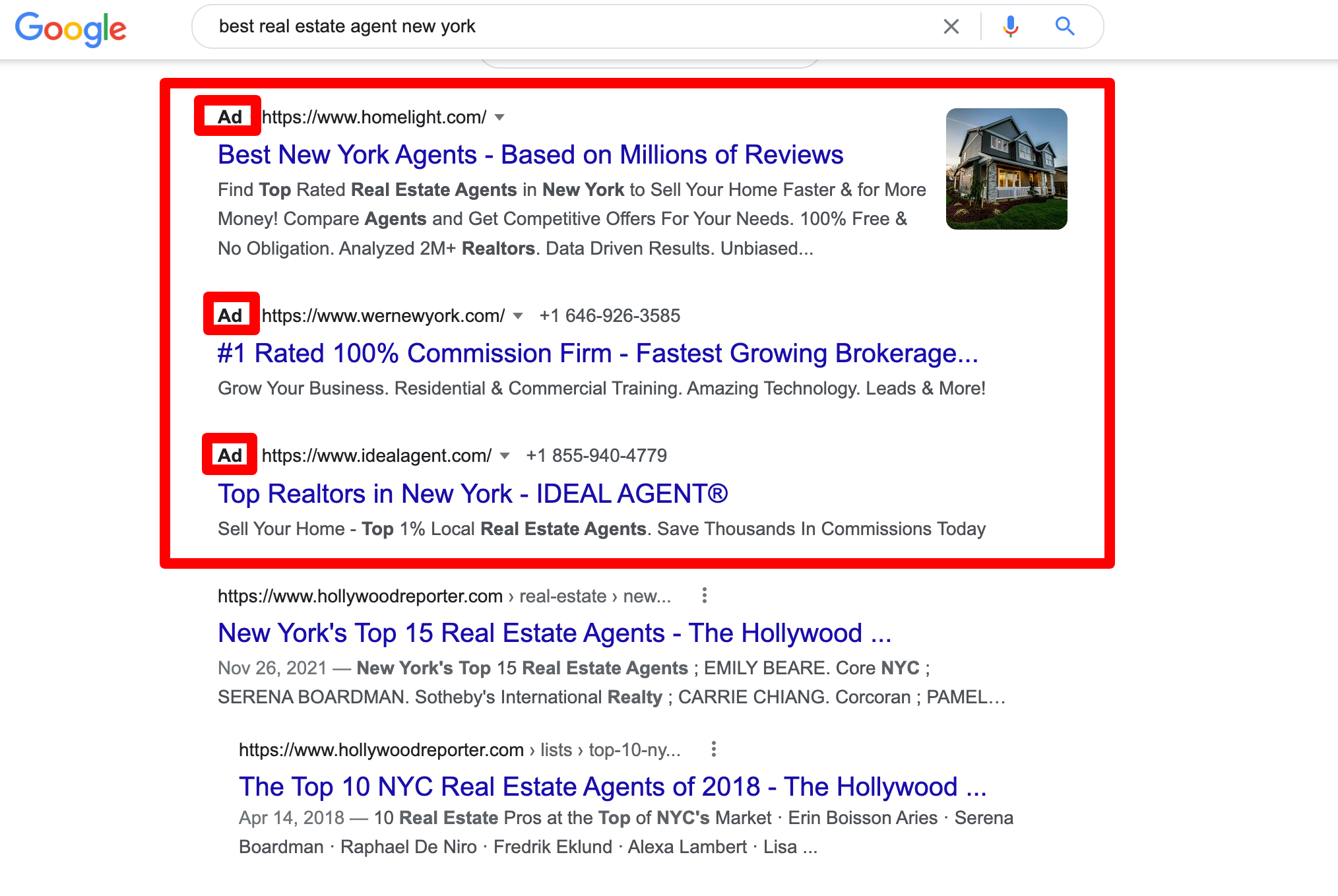This screenshot has height=896, width=1338.
Task: Click the https://www.idealagent.com/ URL text
Action: pos(377,456)
